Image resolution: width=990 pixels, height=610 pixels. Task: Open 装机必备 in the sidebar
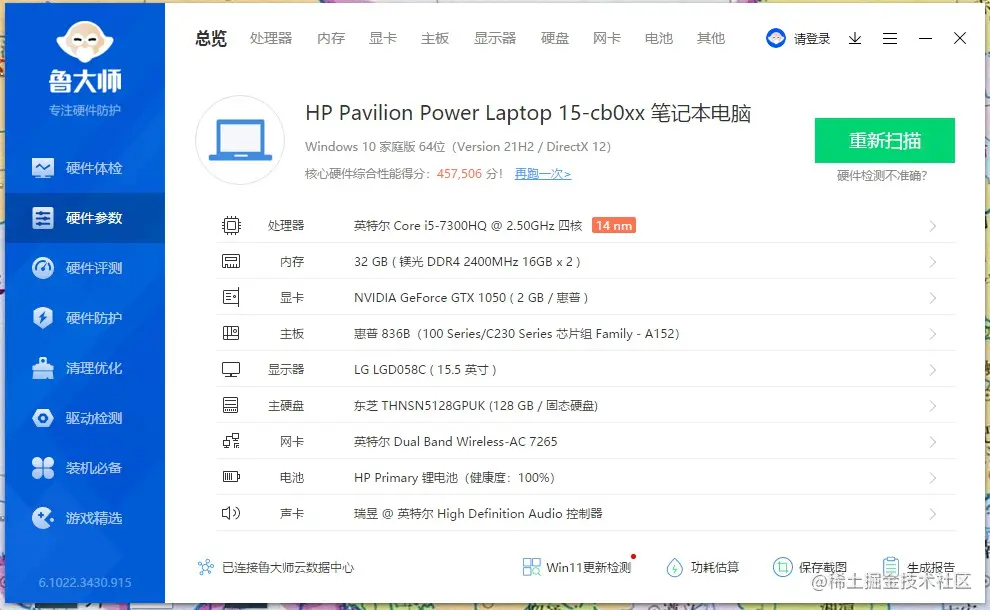(x=85, y=468)
